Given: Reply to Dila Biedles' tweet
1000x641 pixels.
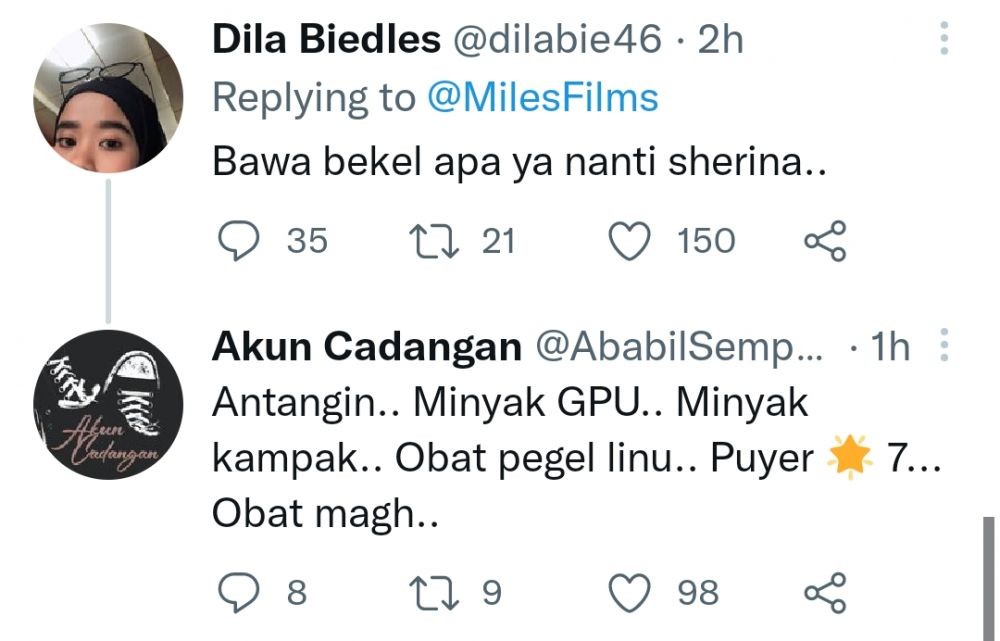Looking at the screenshot, I should [237, 241].
